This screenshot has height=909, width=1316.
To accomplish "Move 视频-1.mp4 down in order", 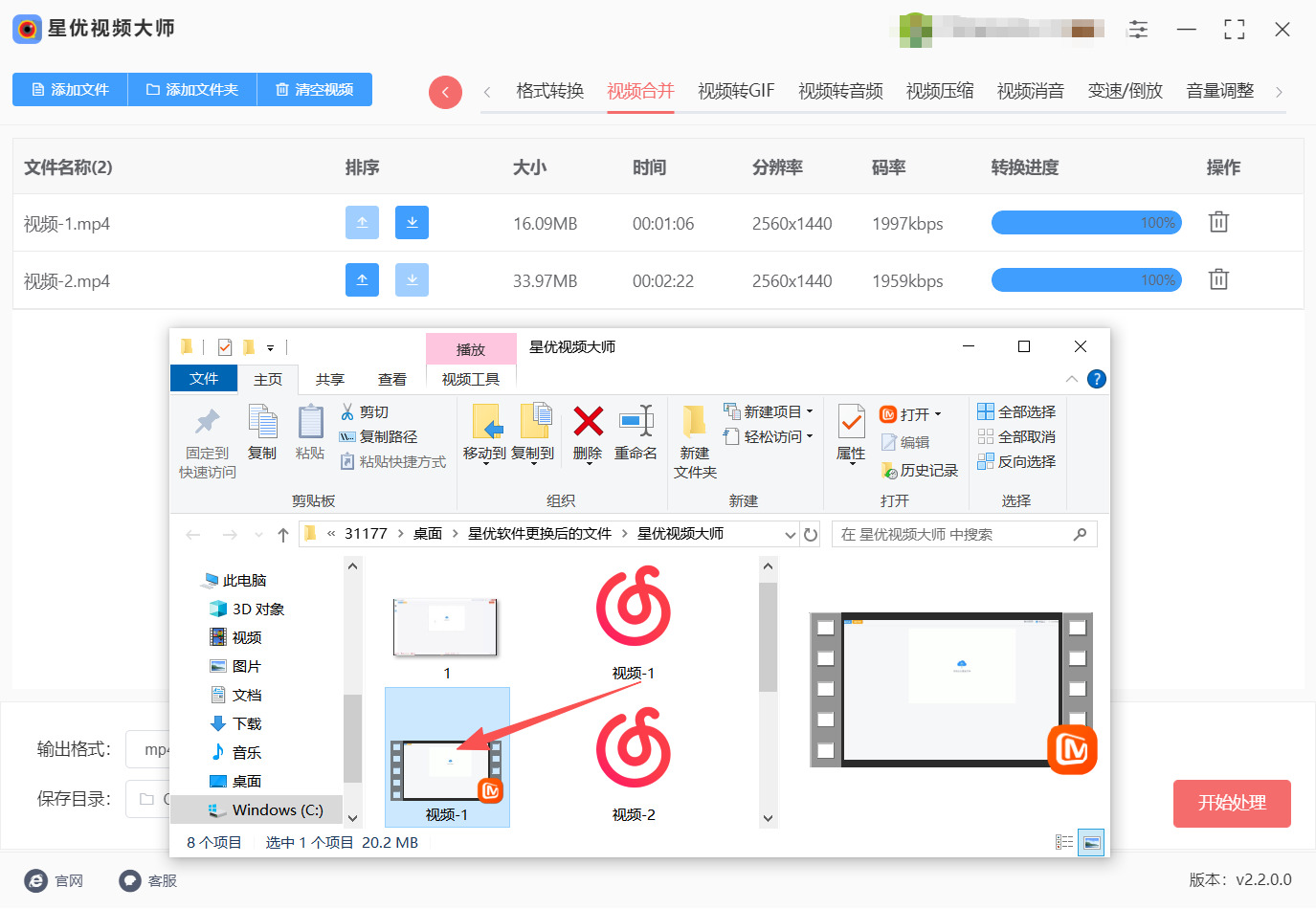I will click(412, 222).
